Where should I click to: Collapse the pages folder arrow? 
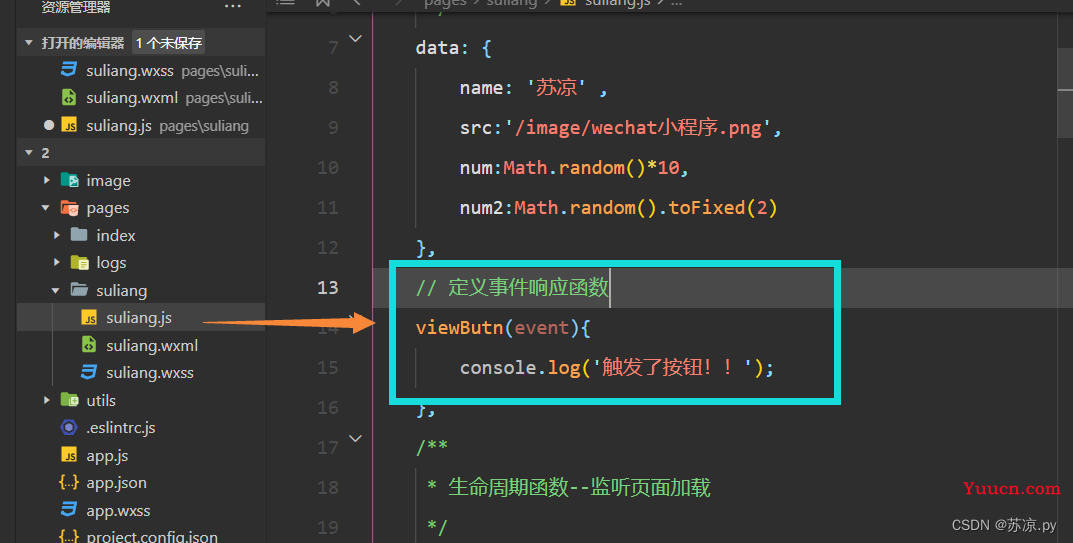pos(46,207)
